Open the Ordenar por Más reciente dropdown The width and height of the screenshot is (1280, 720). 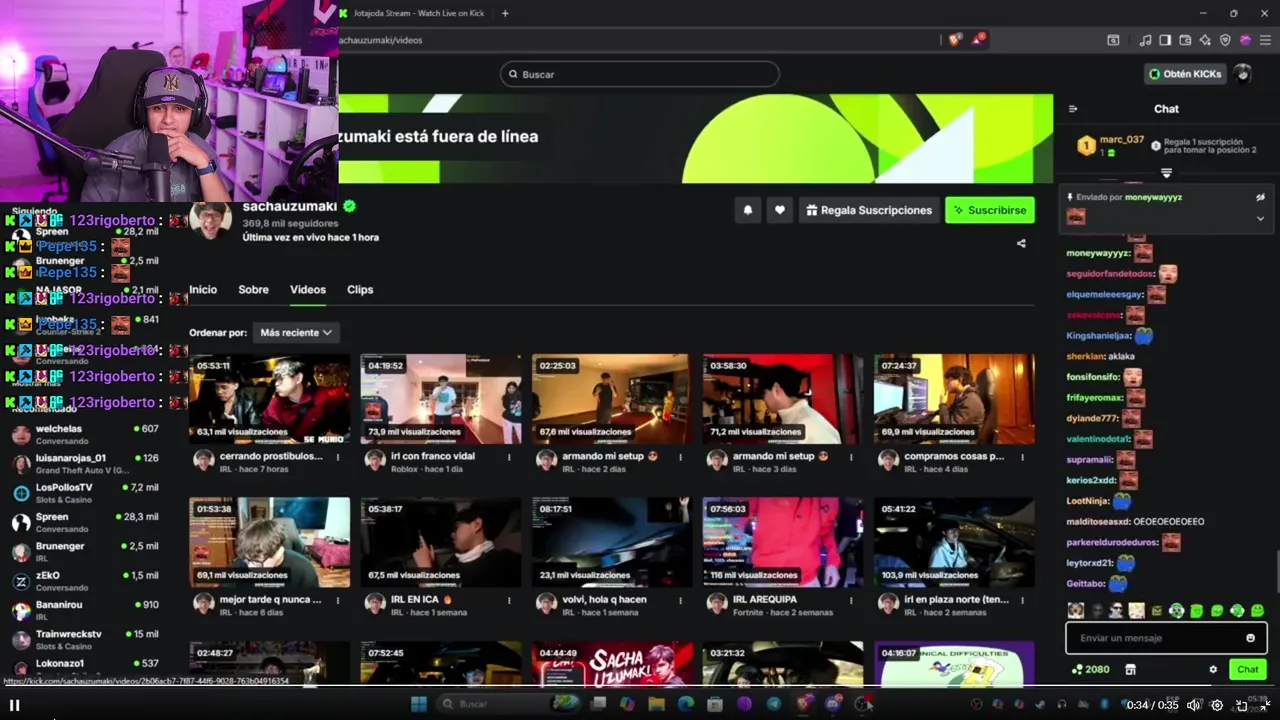pyautogui.click(x=296, y=332)
